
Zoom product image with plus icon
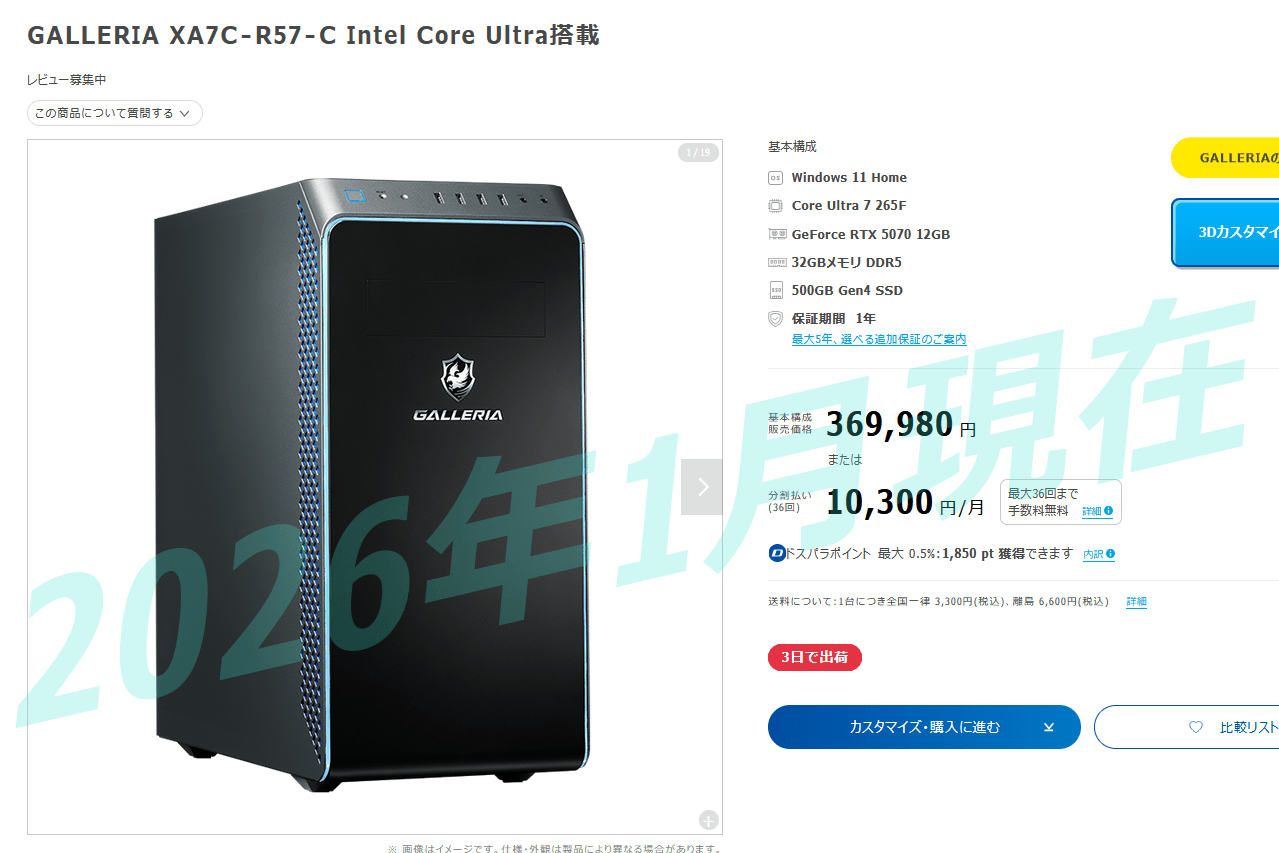point(709,821)
